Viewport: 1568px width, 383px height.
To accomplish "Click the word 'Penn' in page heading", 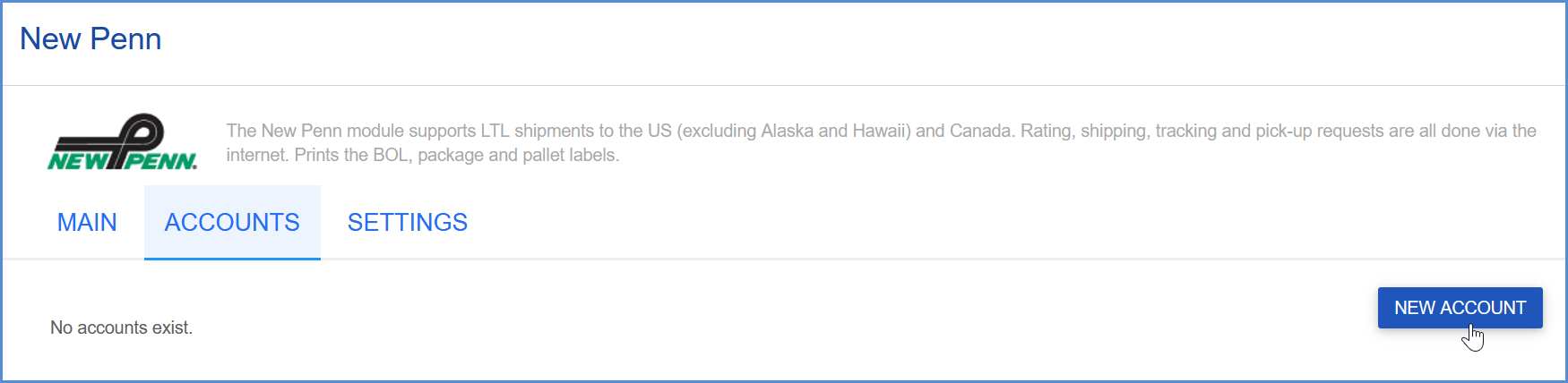I will click(x=126, y=38).
